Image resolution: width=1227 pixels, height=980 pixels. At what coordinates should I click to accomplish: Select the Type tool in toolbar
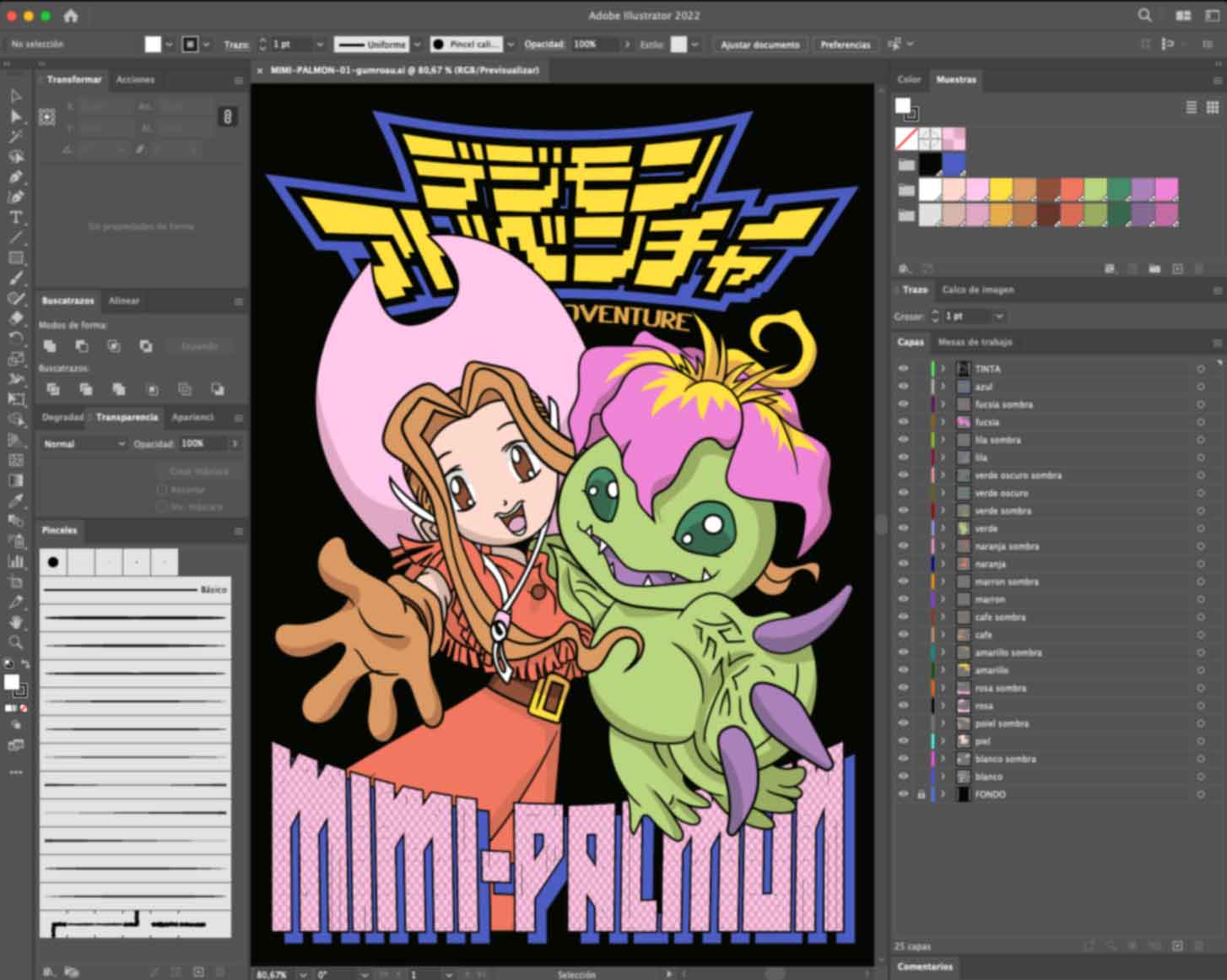point(15,218)
